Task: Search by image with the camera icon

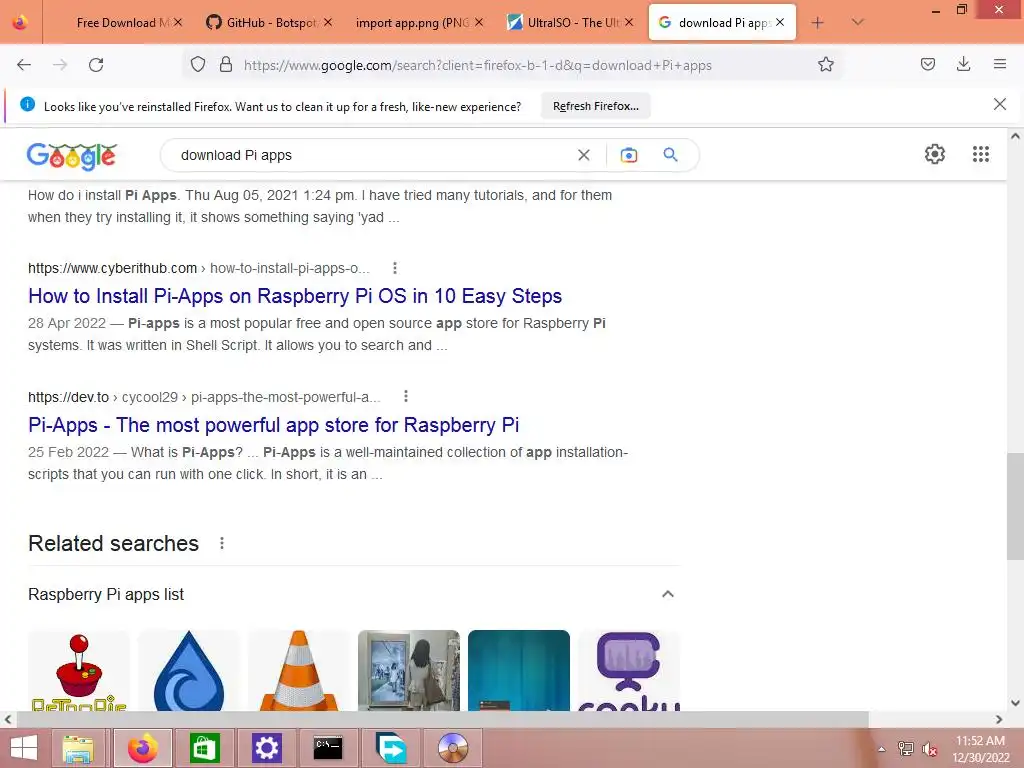Action: coord(628,155)
